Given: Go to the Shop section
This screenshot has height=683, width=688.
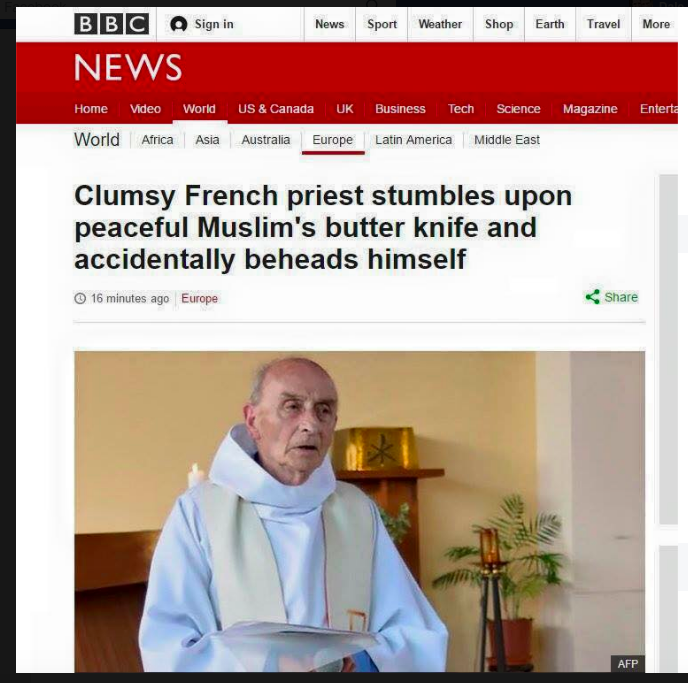Looking at the screenshot, I should tap(499, 24).
